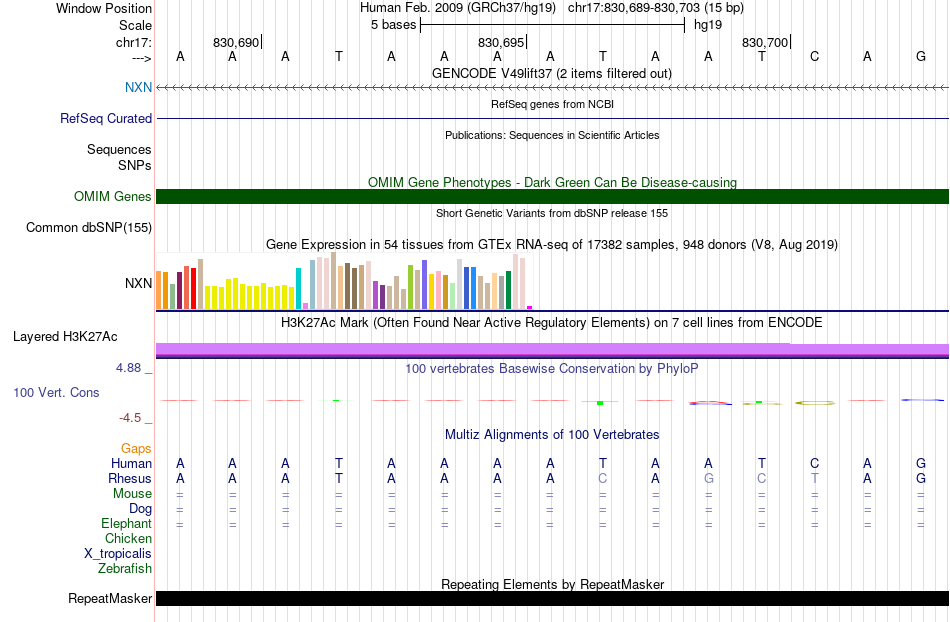Click the dark green OMIM Genes bar
Viewport: 950px width, 622px height.
pyautogui.click(x=552, y=196)
